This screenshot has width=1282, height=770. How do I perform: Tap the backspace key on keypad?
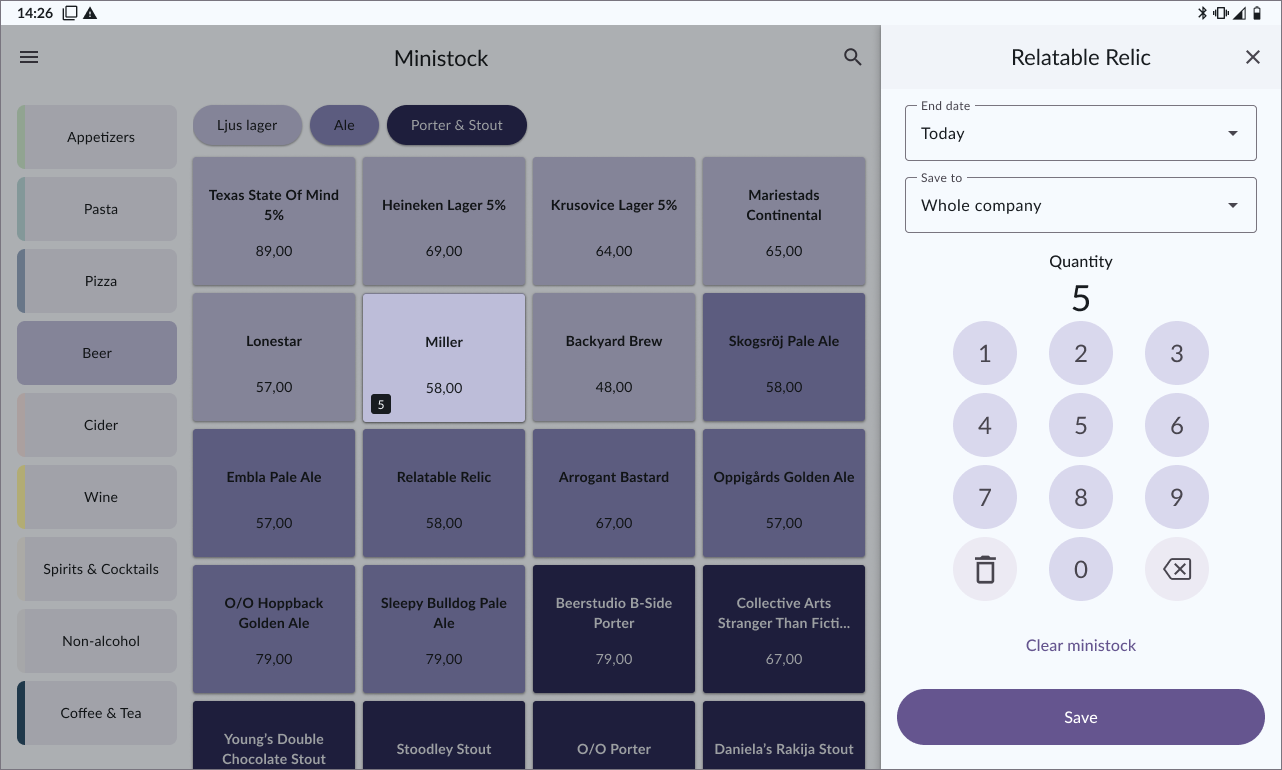point(1177,569)
